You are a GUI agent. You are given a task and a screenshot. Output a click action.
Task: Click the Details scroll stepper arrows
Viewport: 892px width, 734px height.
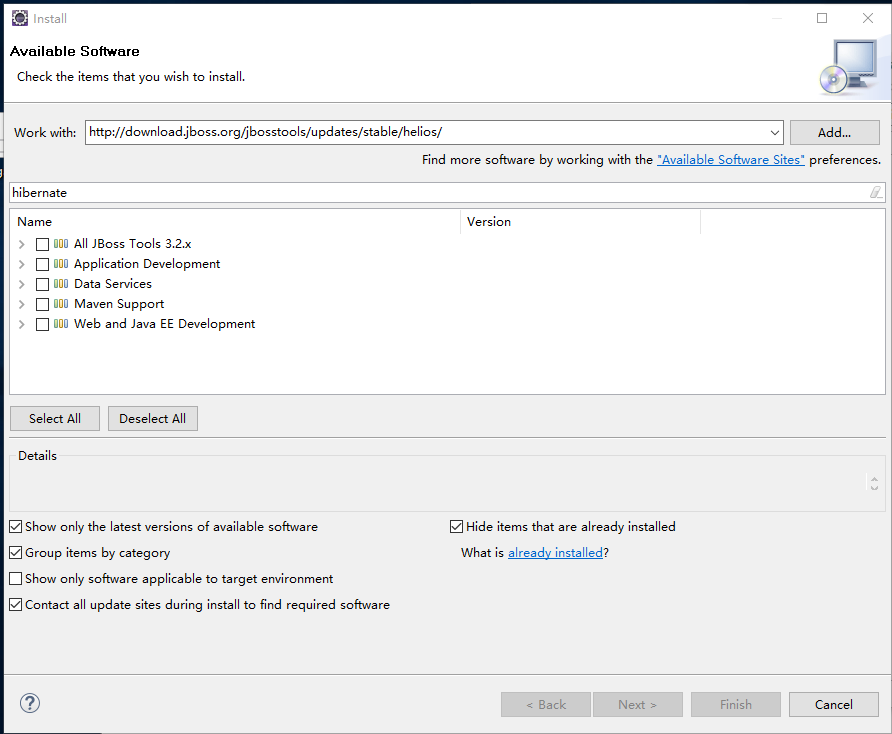click(874, 483)
